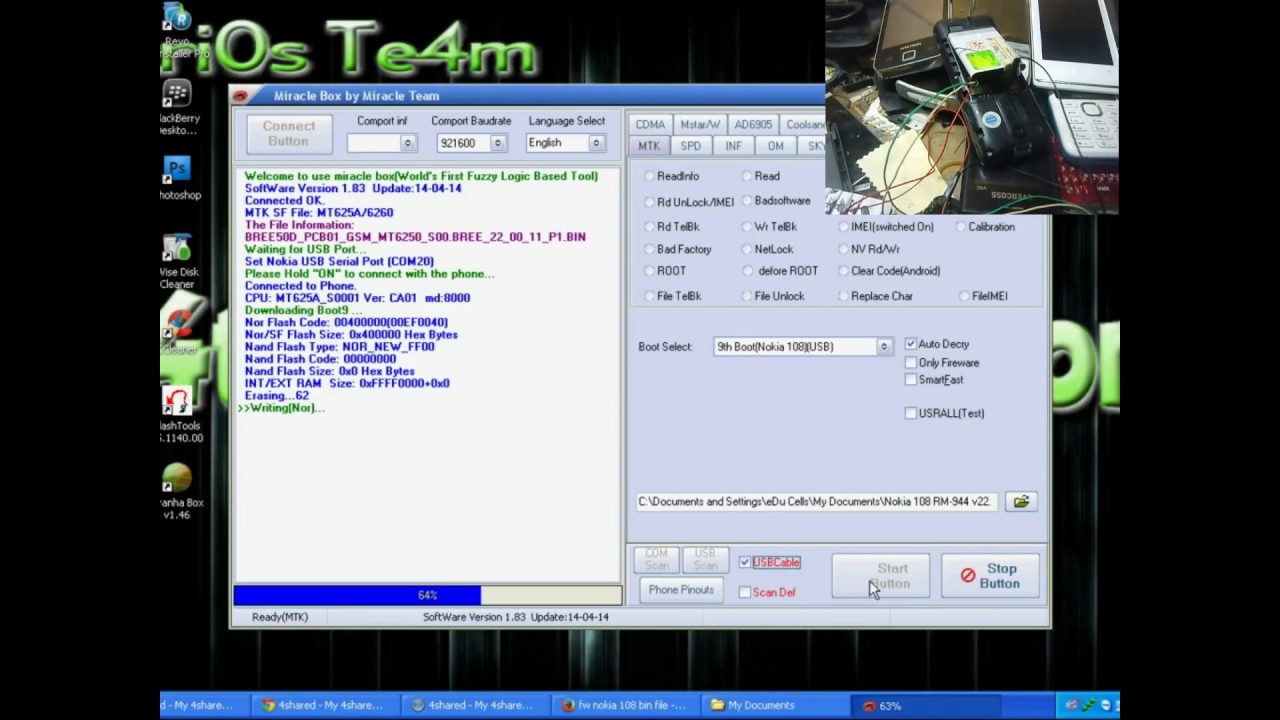Image resolution: width=1280 pixels, height=720 pixels.
Task: Switch to the MTK tab
Action: [x=649, y=146]
